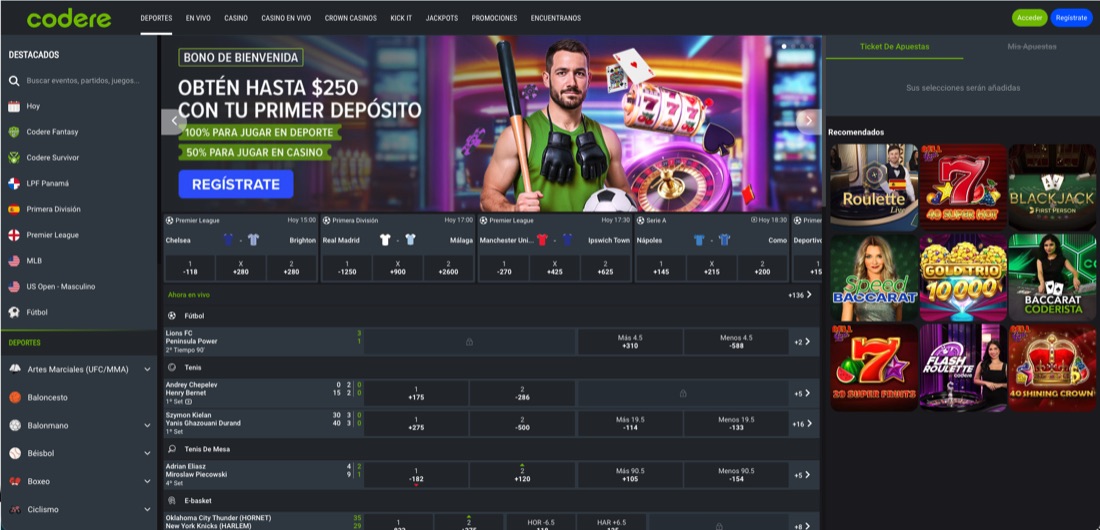Click the Béisbol baseball icon
The width and height of the screenshot is (1100, 530).
tap(15, 453)
